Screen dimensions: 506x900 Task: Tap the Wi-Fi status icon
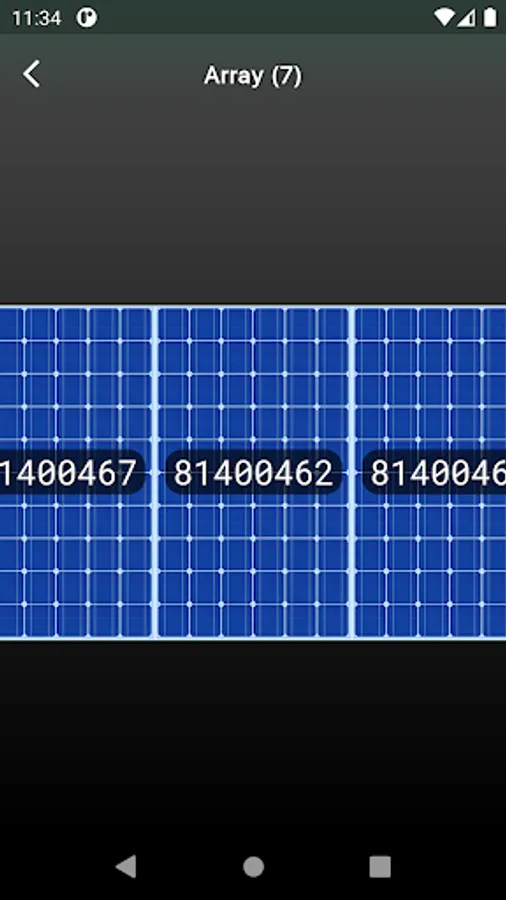pyautogui.click(x=445, y=18)
